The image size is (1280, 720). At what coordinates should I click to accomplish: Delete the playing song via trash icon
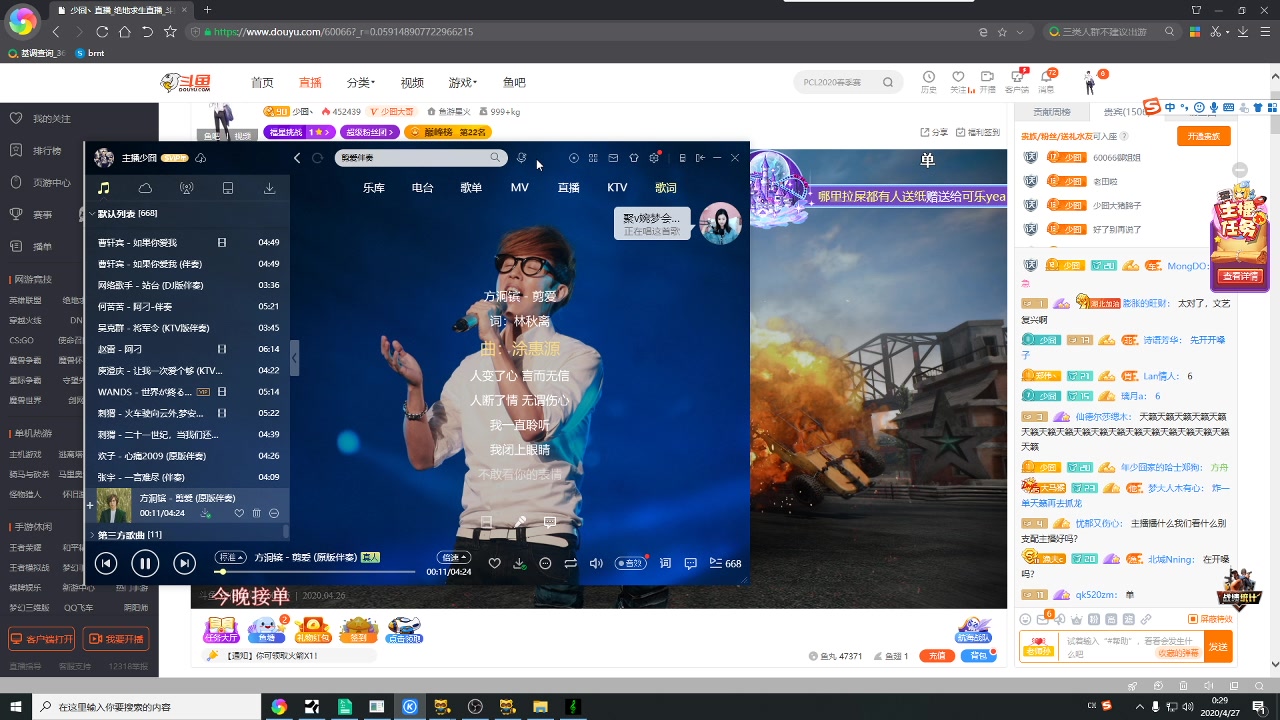pos(256,513)
